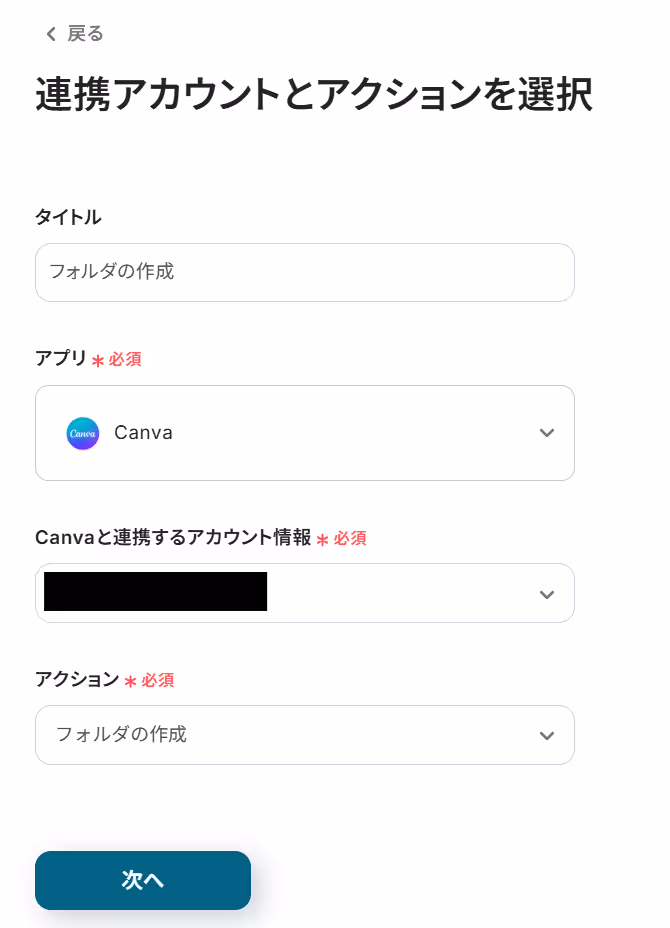Screen dimensions: 670x928
Task: Click the 必須 marker next to アクション
Action: pos(157,680)
